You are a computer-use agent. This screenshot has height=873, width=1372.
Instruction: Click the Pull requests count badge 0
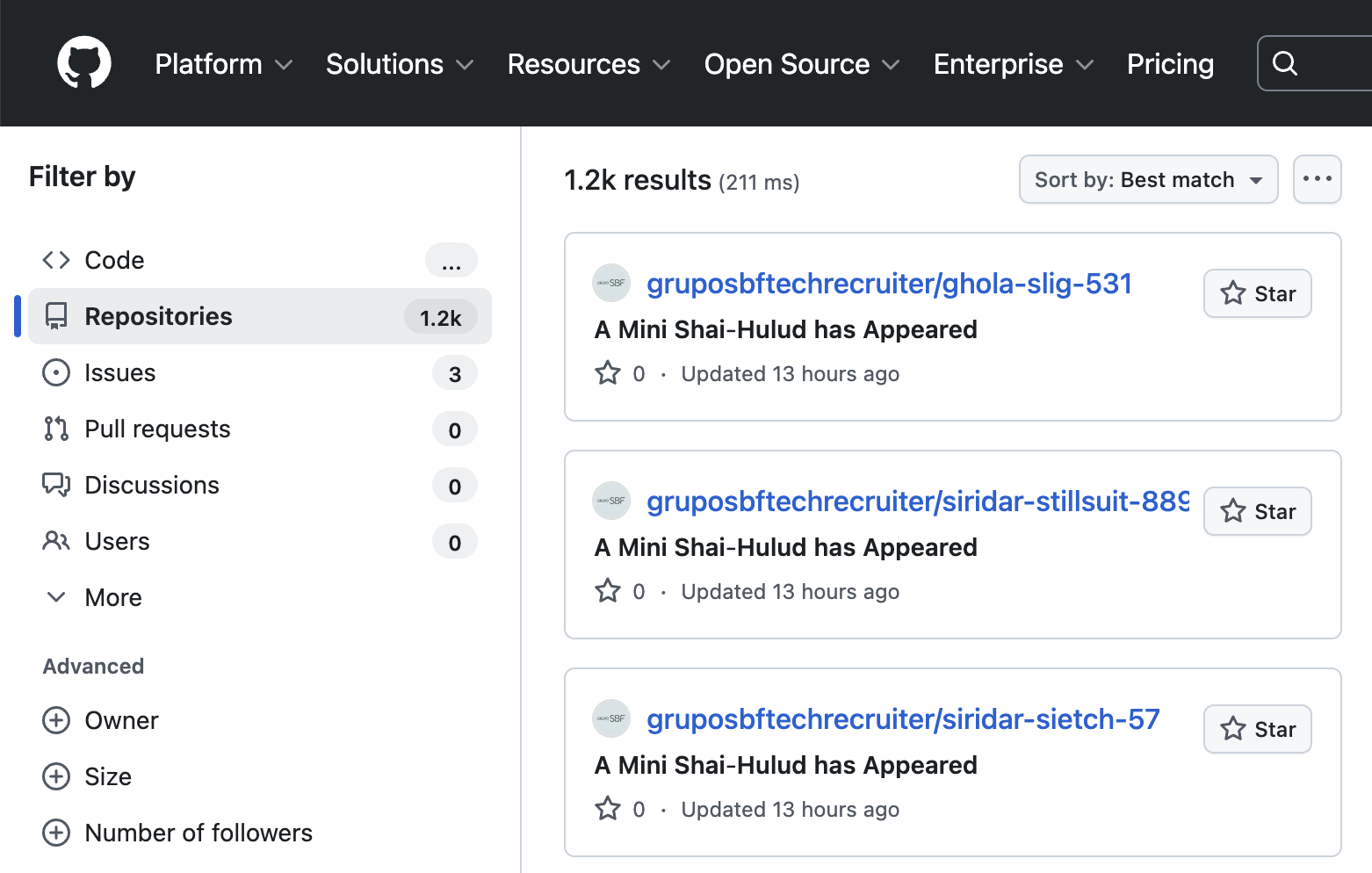[455, 429]
